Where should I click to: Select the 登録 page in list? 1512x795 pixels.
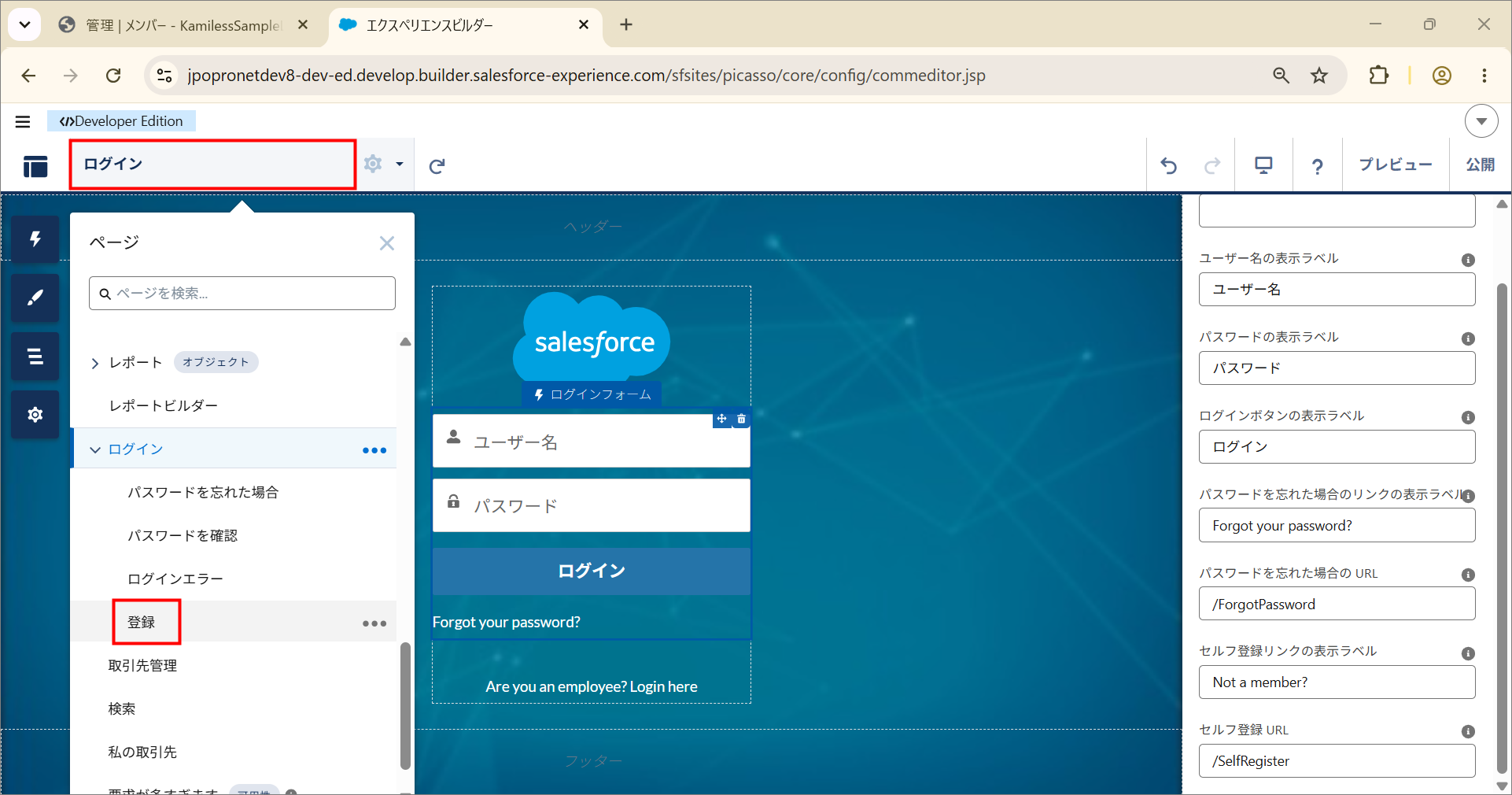point(142,622)
